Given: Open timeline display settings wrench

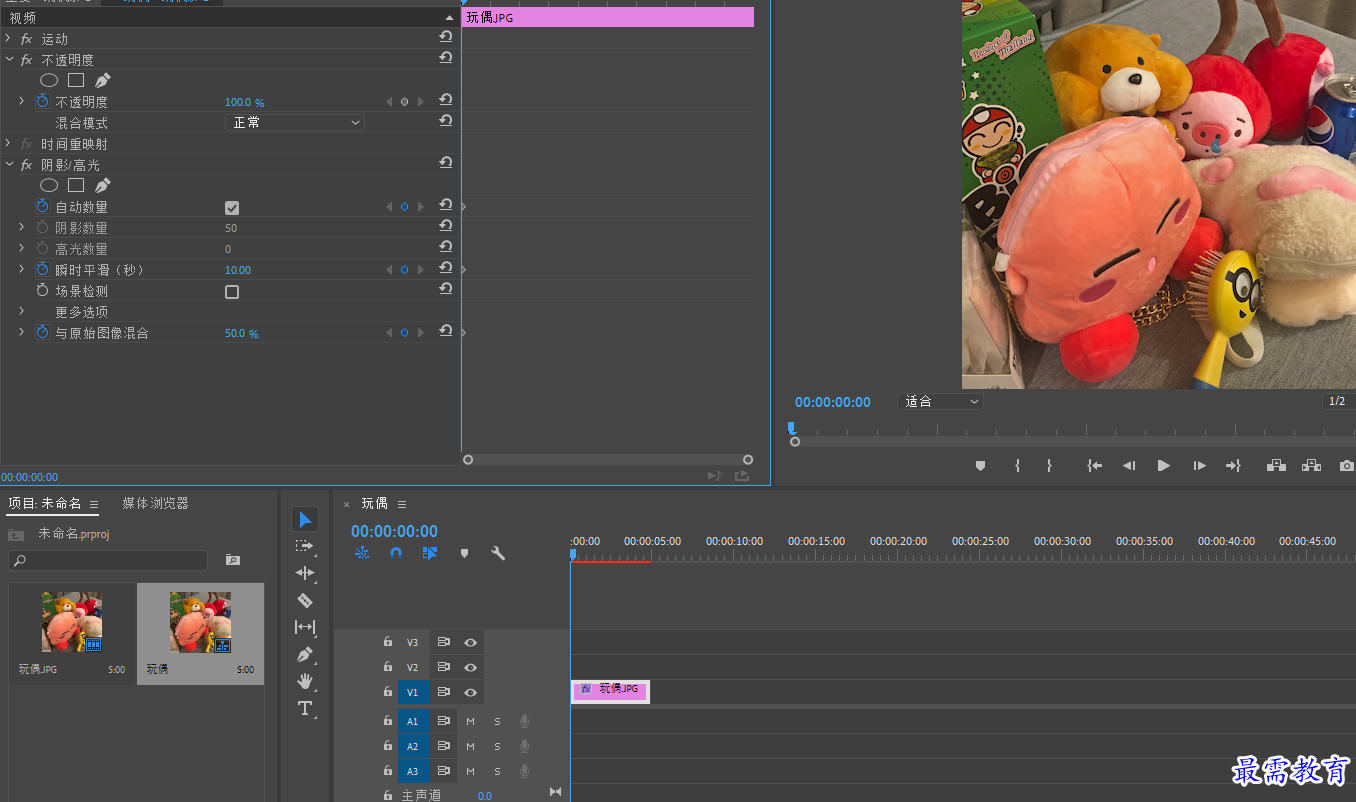Looking at the screenshot, I should [x=498, y=553].
